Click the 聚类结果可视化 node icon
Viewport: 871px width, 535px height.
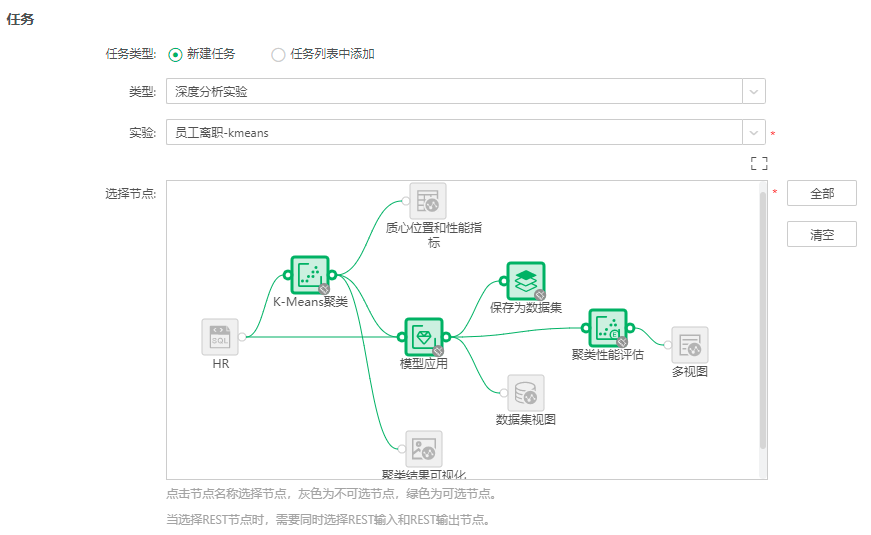point(424,449)
